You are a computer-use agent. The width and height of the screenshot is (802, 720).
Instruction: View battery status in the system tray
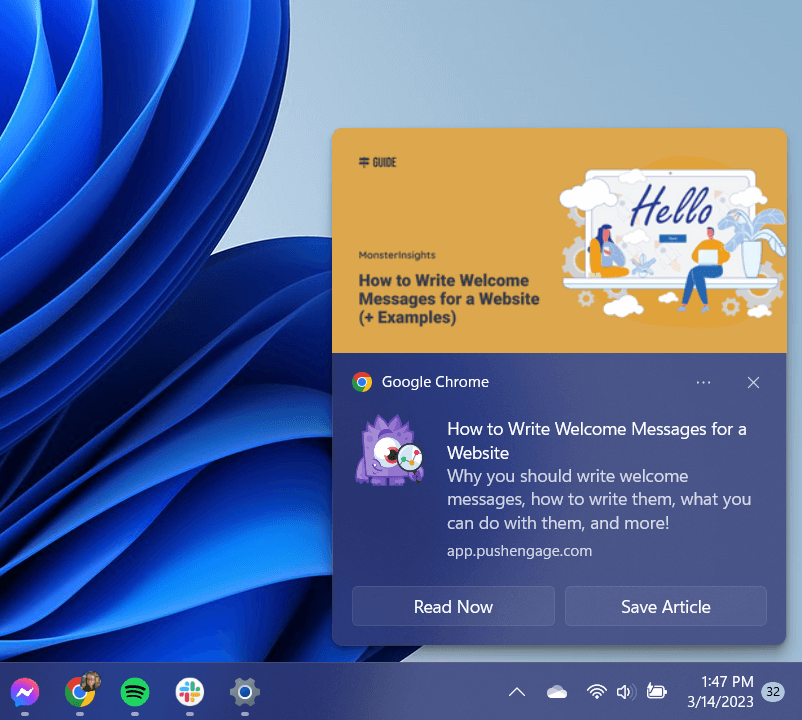[656, 691]
